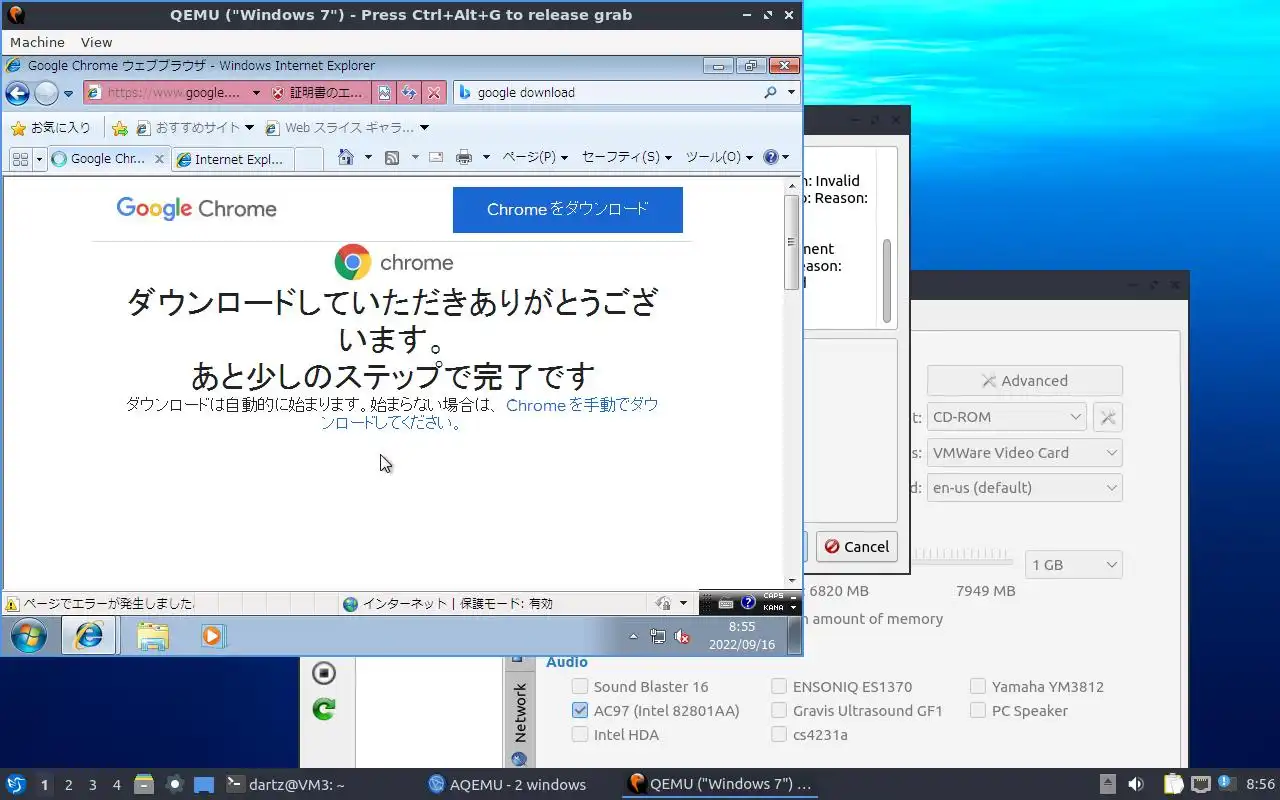Click the blue Chromeをダウンロード button

(568, 209)
